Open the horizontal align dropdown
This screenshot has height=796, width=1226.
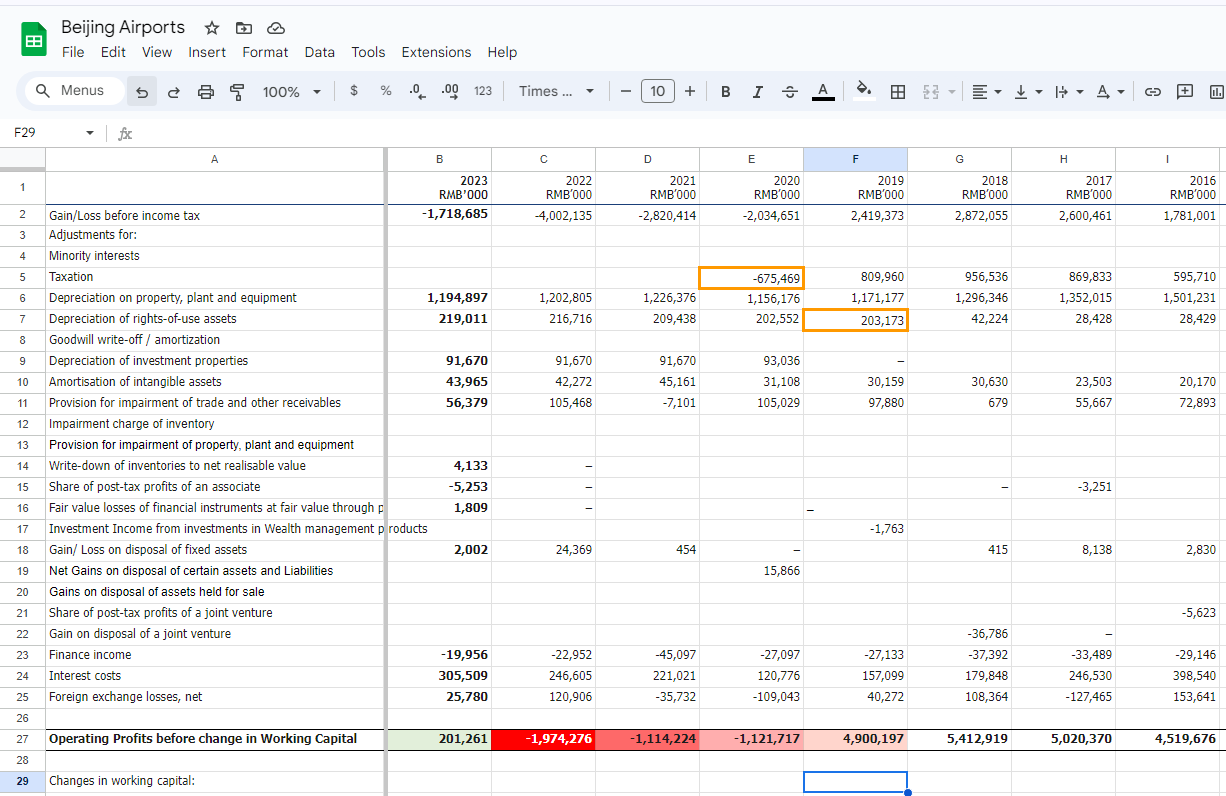[987, 91]
